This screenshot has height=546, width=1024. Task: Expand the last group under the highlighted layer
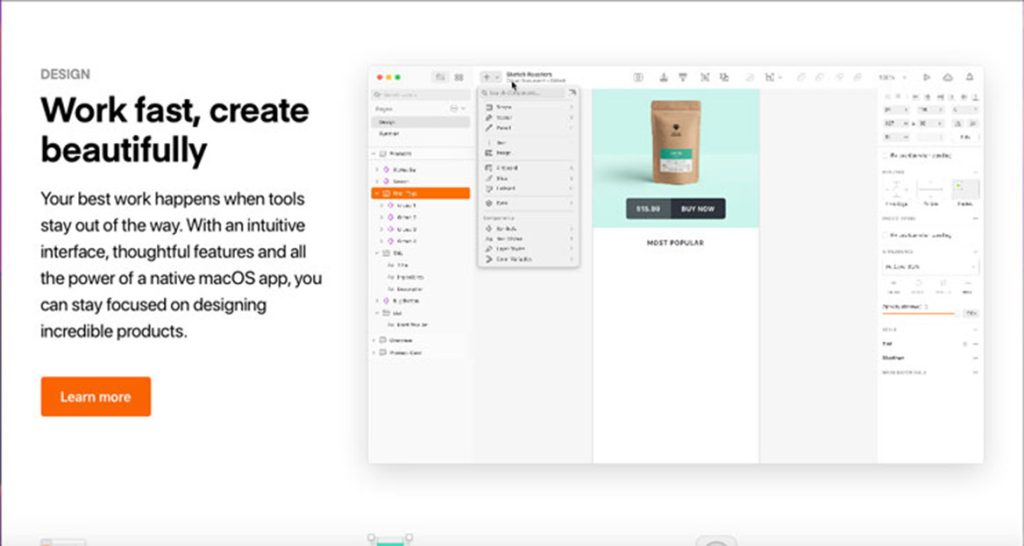(382, 241)
